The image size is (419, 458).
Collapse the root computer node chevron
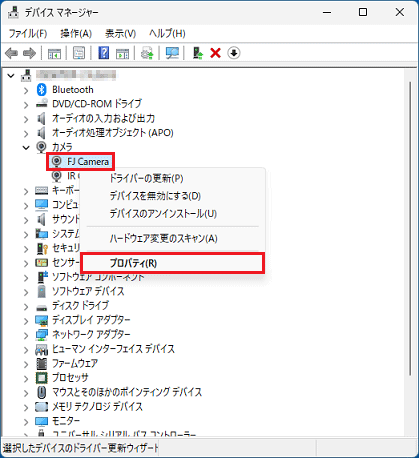click(x=11, y=76)
